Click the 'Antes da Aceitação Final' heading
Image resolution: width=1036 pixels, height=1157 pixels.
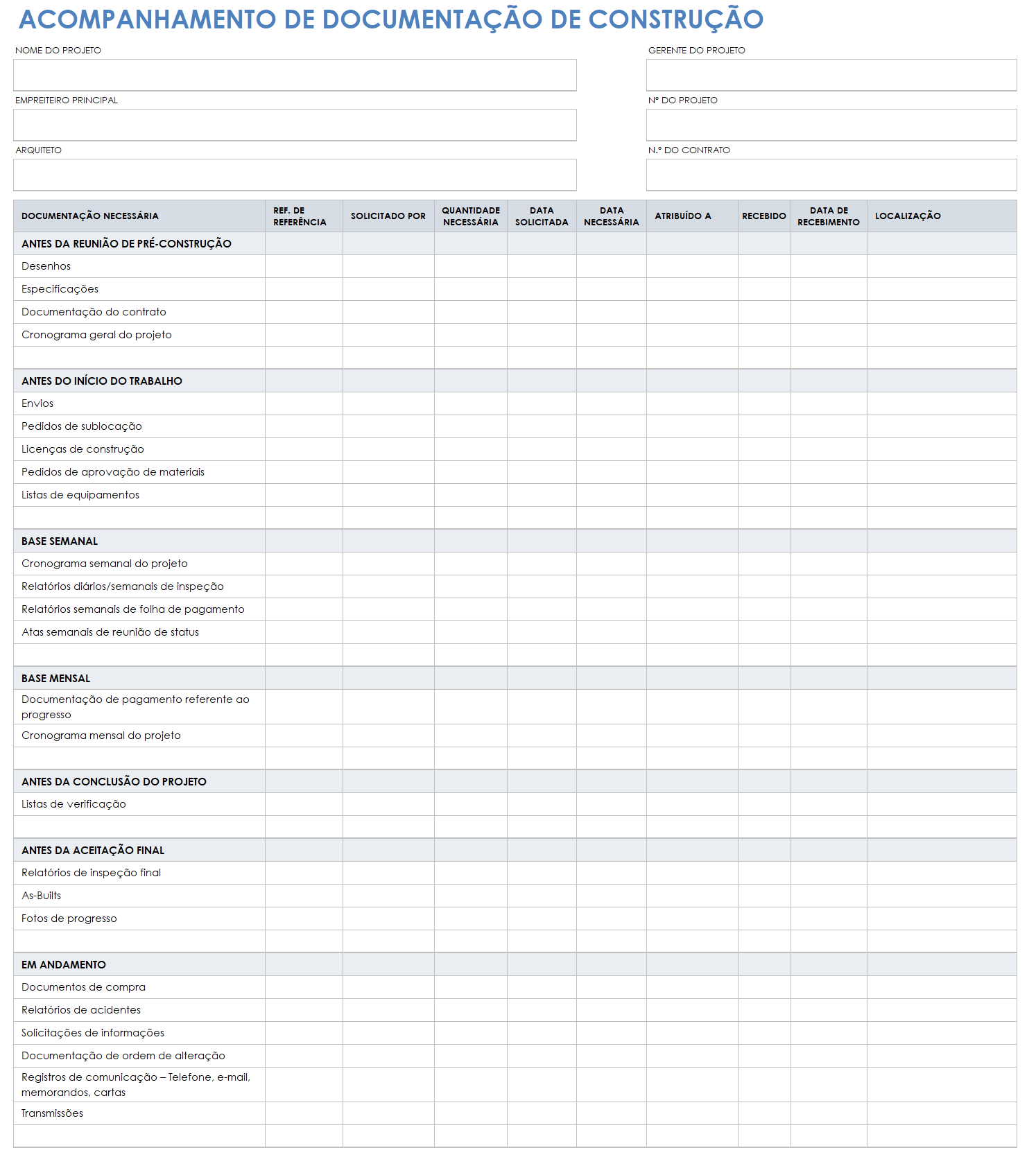coord(93,850)
